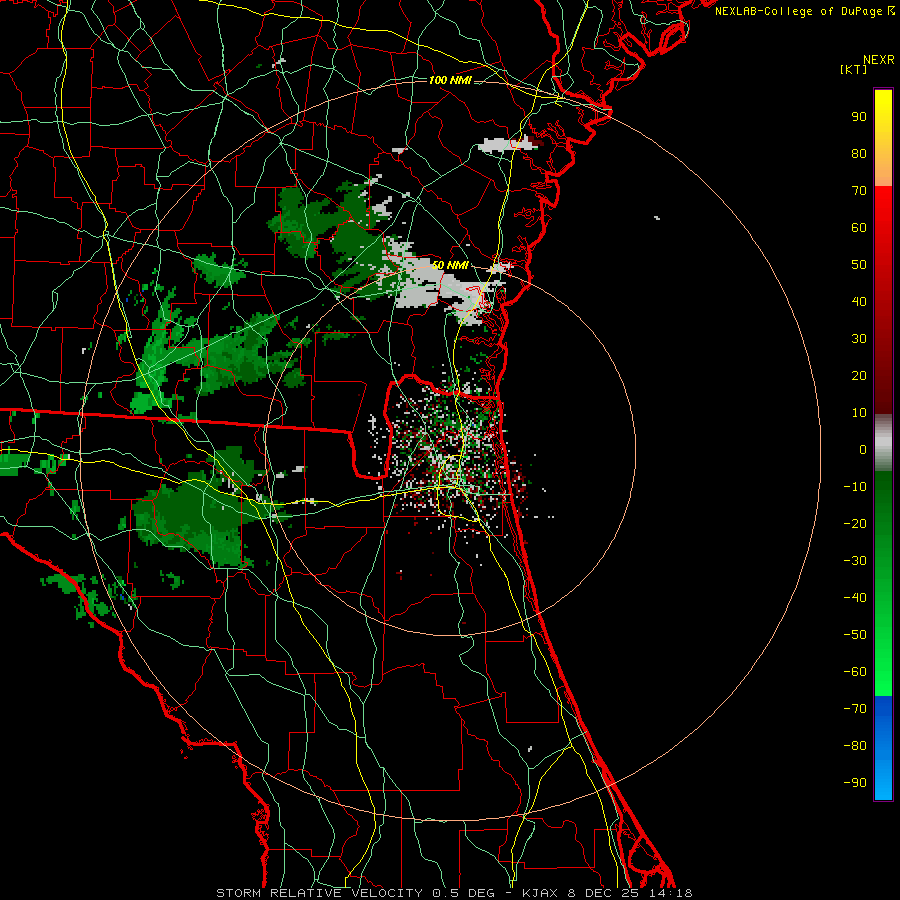Click the -30 scale label
The width and height of the screenshot is (900, 900).
click(855, 561)
